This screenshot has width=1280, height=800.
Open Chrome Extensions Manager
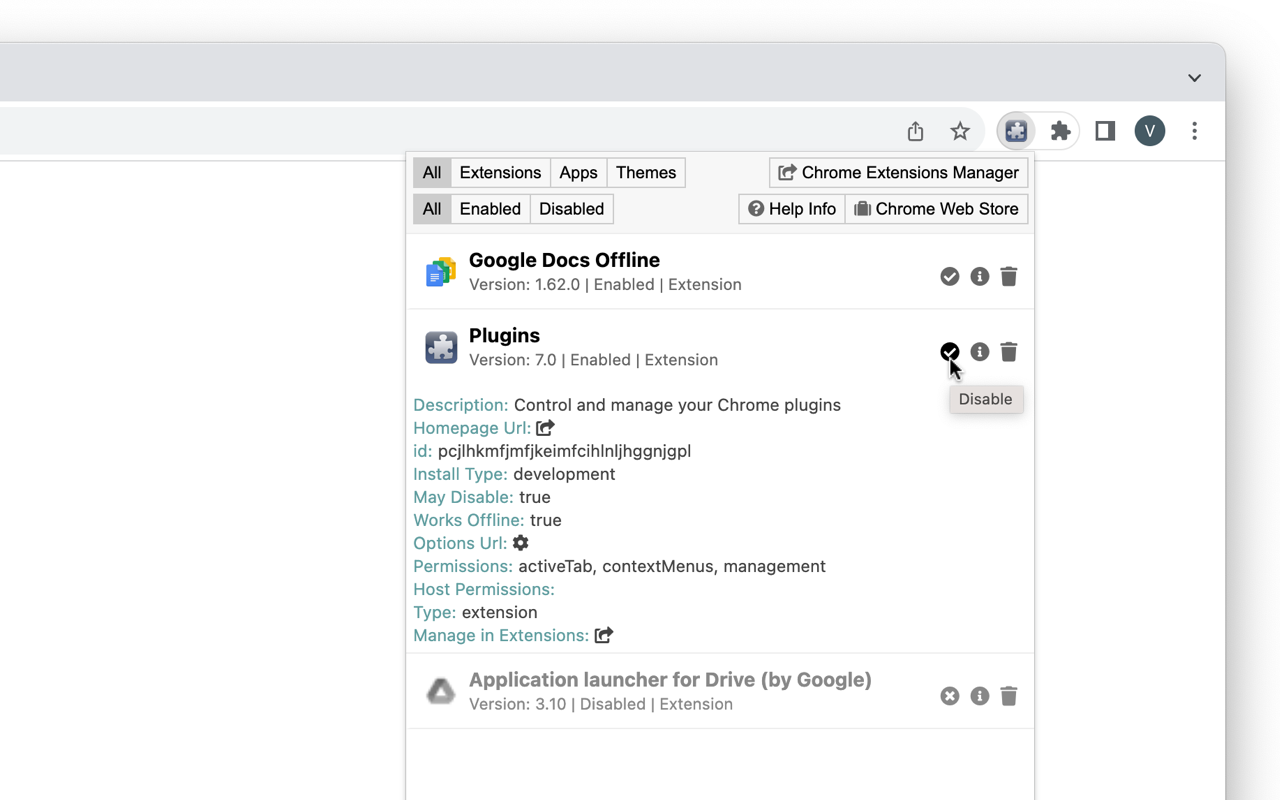[898, 173]
